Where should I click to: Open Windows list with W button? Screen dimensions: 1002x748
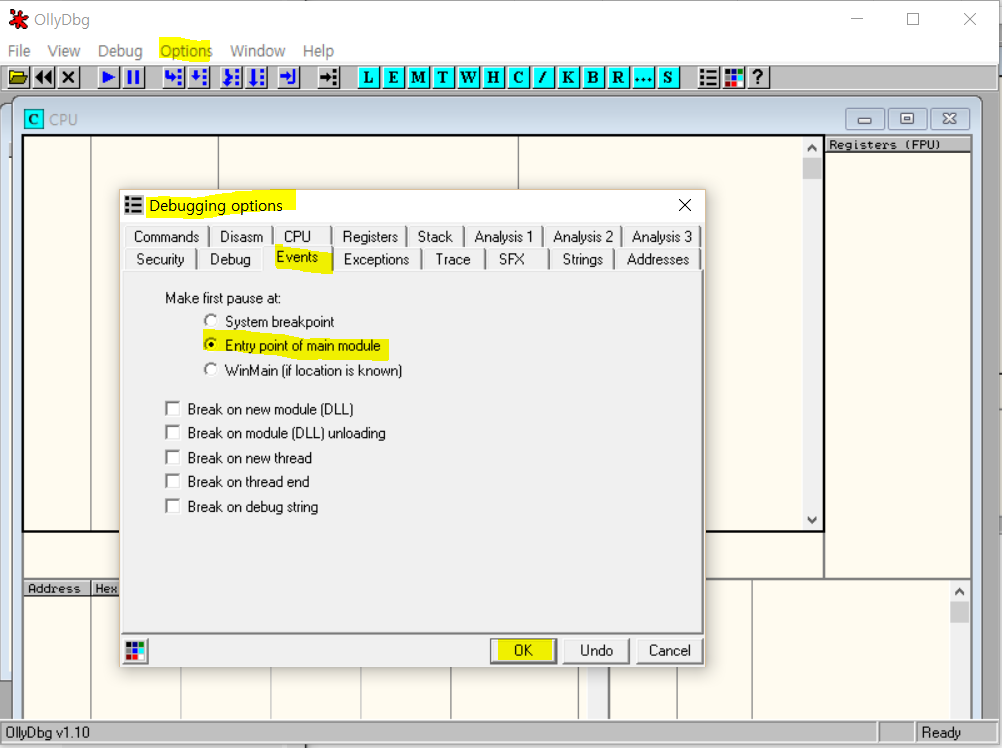click(468, 78)
